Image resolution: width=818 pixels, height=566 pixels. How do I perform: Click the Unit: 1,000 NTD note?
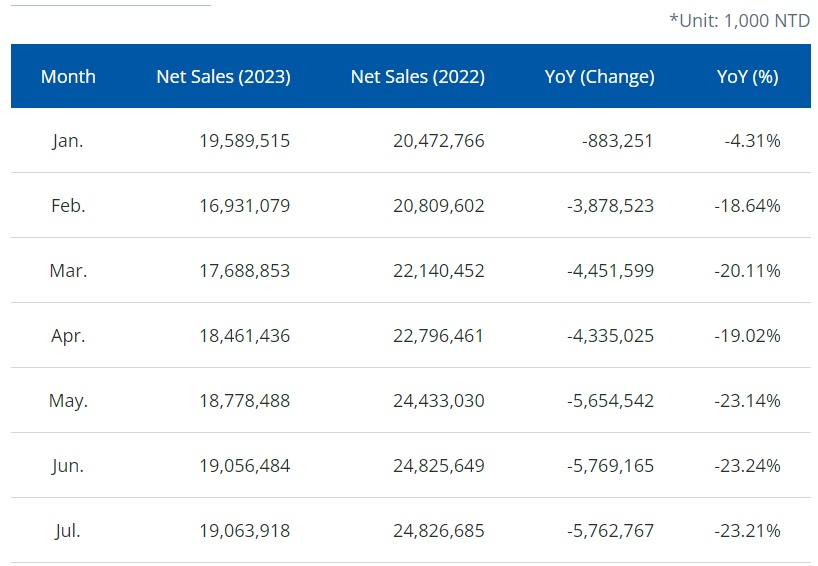[739, 20]
